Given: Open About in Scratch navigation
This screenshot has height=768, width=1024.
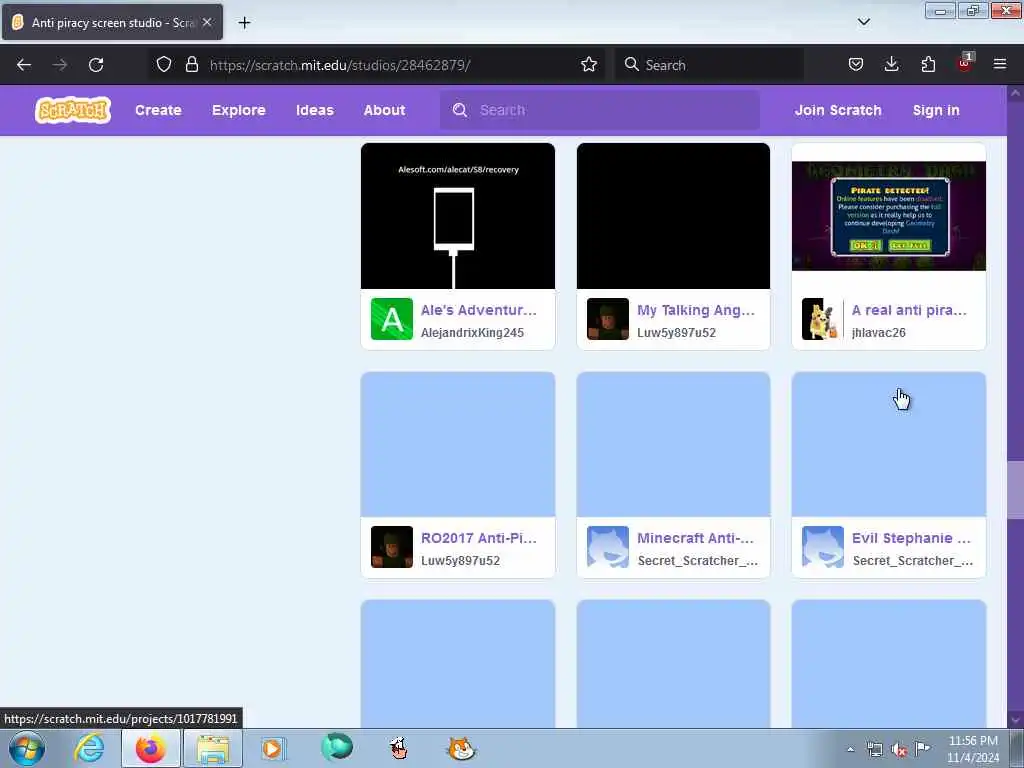Looking at the screenshot, I should pyautogui.click(x=385, y=110).
